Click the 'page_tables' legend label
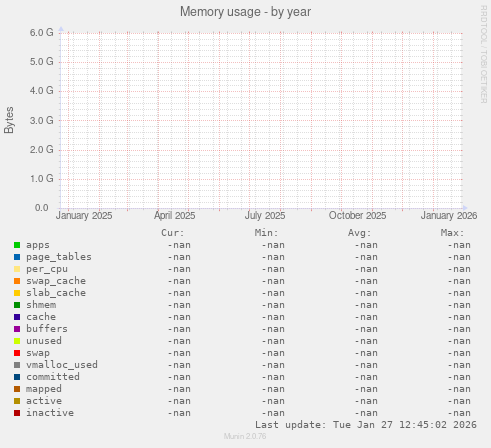This screenshot has width=491, height=448. (x=59, y=257)
